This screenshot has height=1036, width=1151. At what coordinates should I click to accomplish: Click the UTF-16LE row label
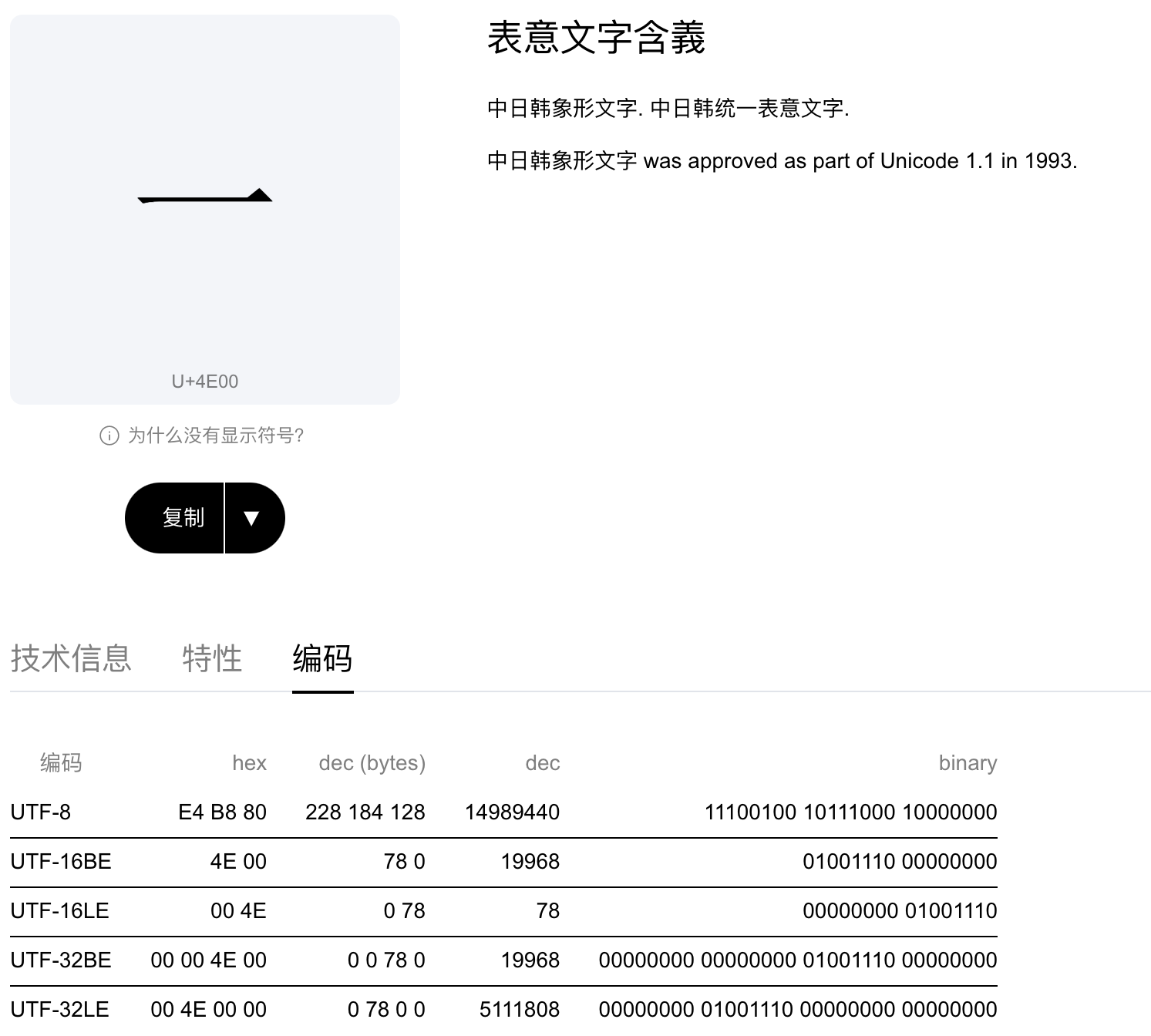[x=60, y=911]
